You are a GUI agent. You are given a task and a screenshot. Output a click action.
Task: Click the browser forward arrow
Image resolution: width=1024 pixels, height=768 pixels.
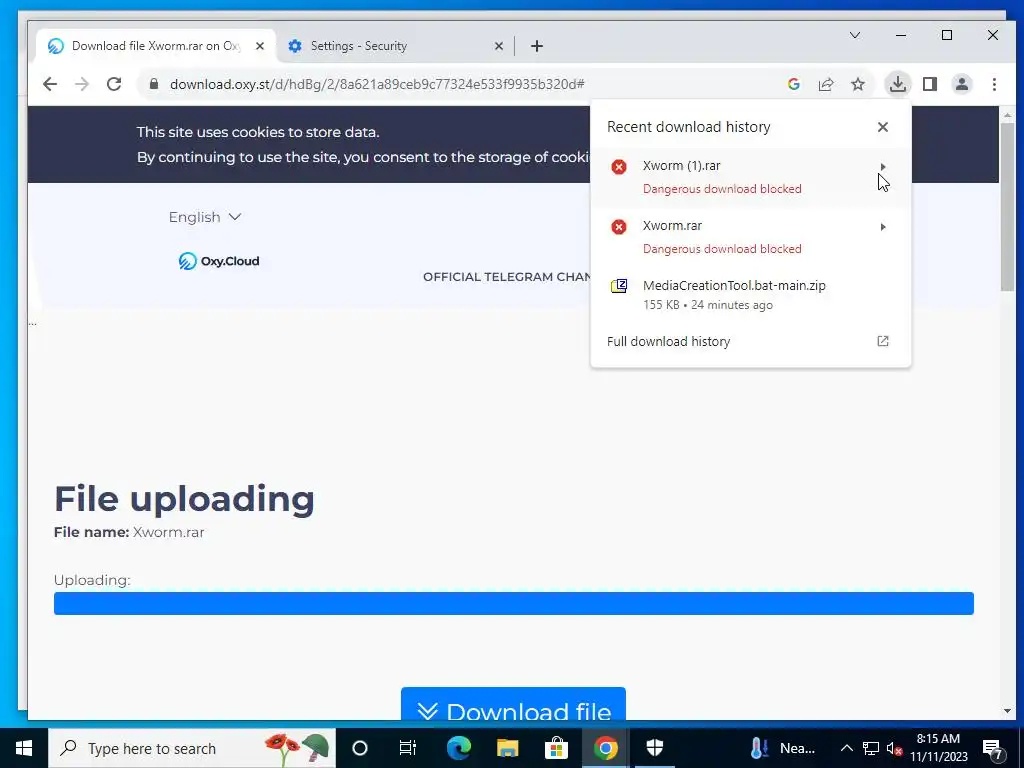(x=82, y=84)
